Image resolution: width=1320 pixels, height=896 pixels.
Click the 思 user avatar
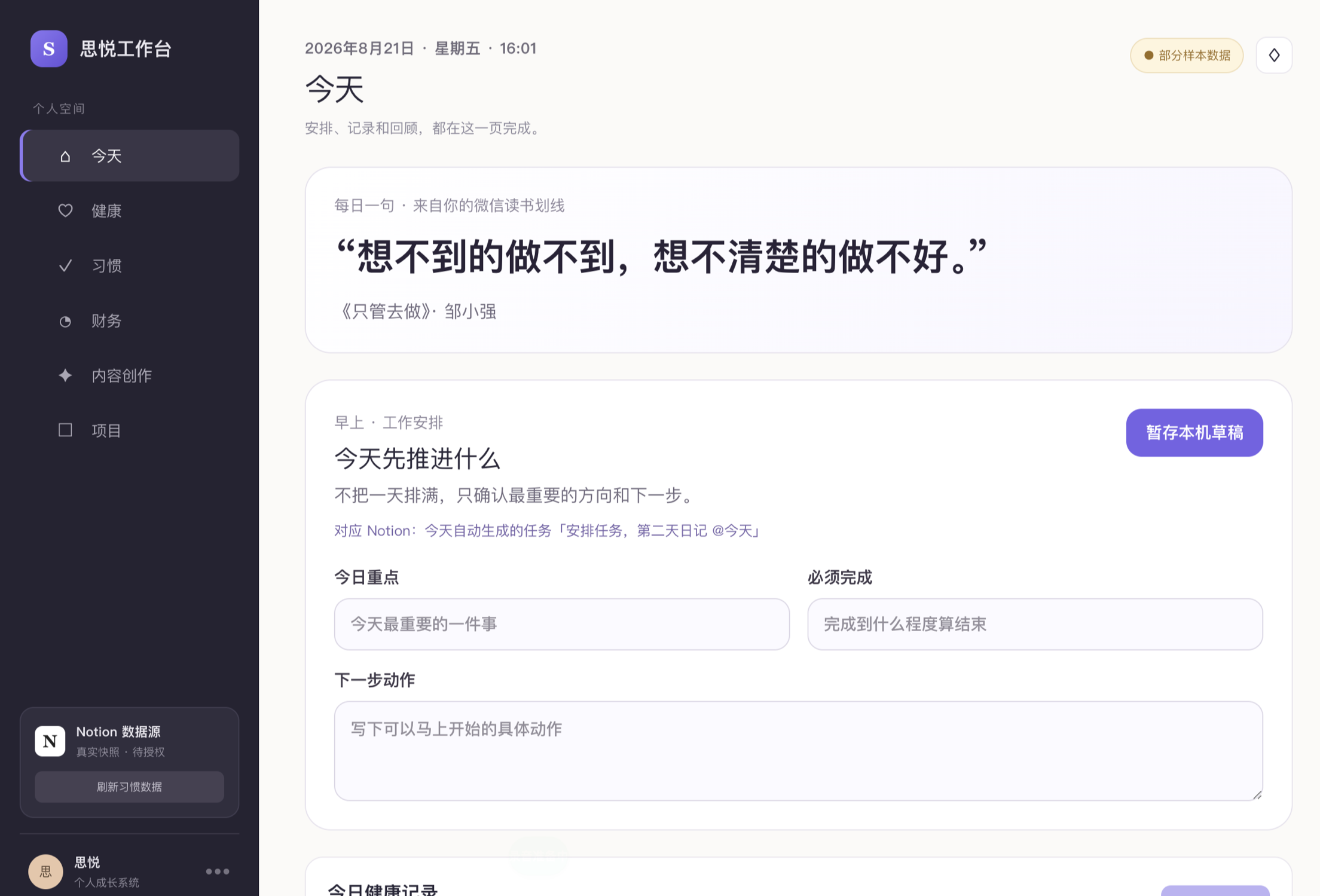45,871
